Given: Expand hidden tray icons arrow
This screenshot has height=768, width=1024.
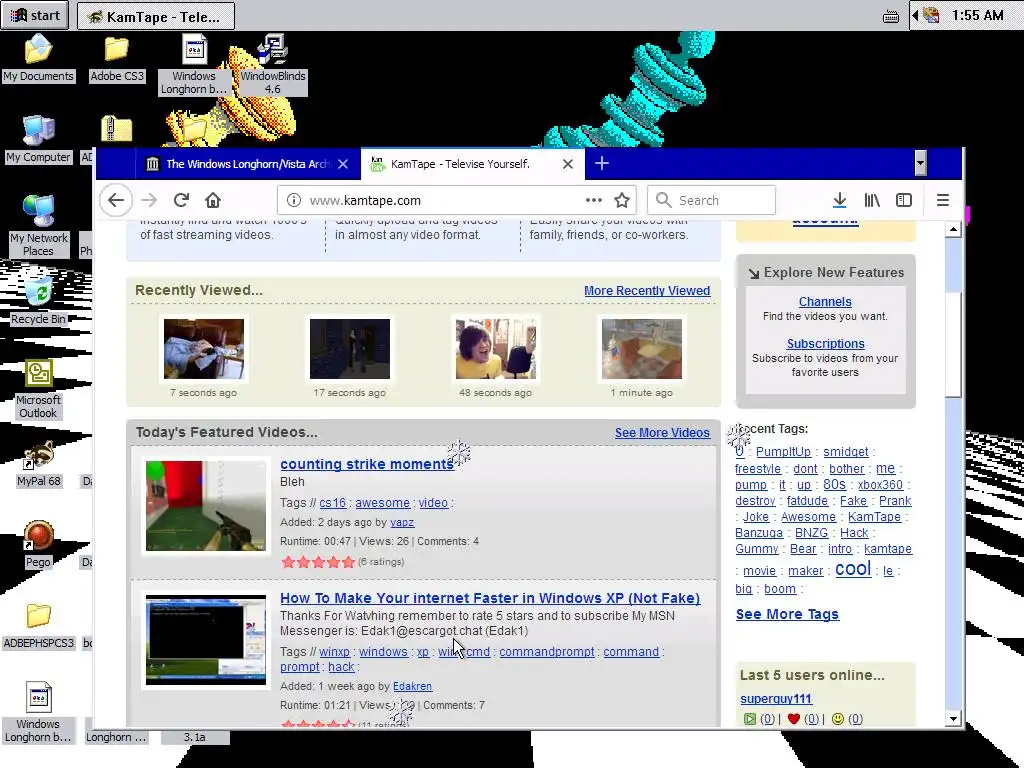Looking at the screenshot, I should click(916, 15).
